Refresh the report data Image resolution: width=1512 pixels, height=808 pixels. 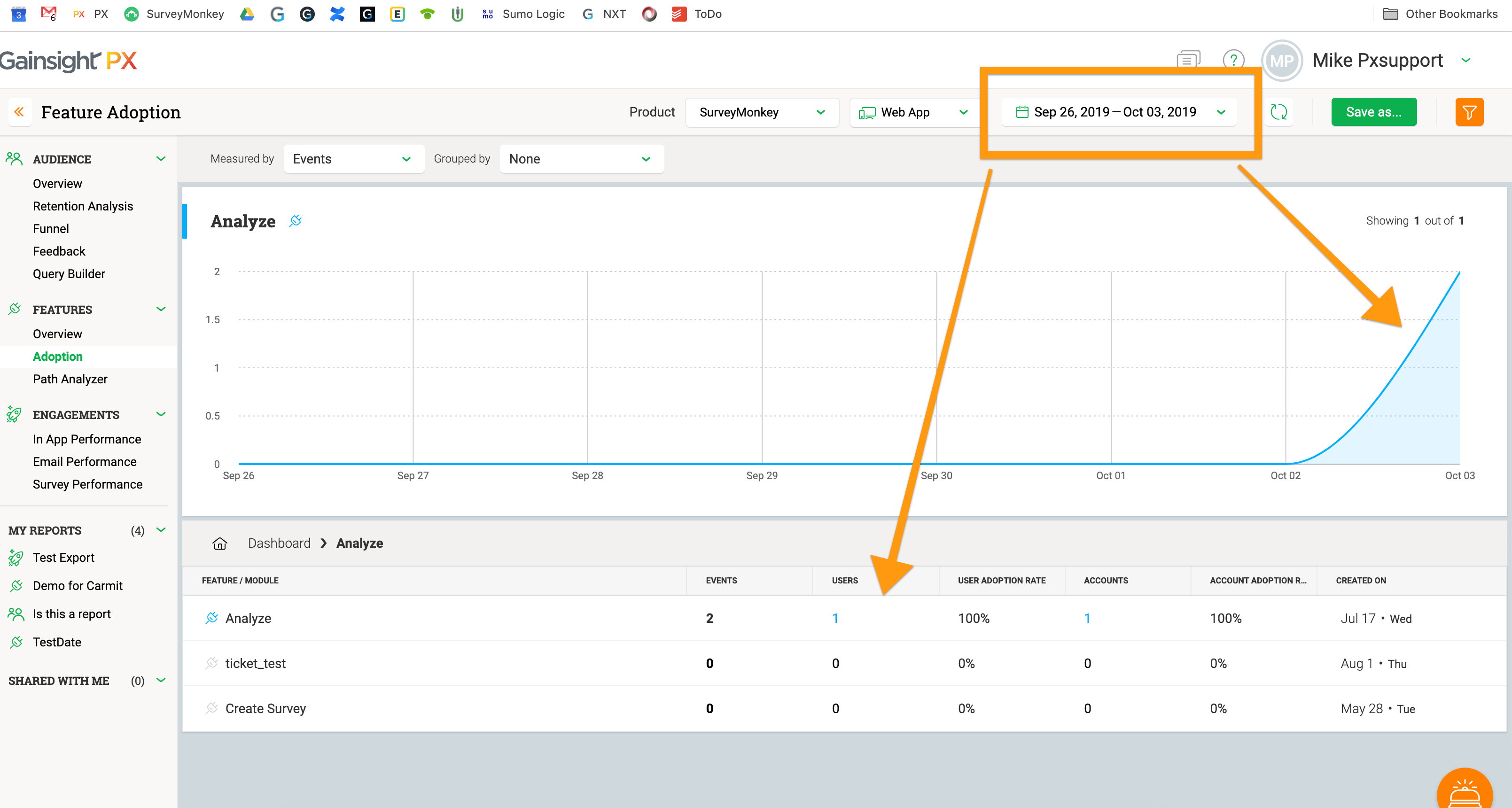[x=1278, y=112]
